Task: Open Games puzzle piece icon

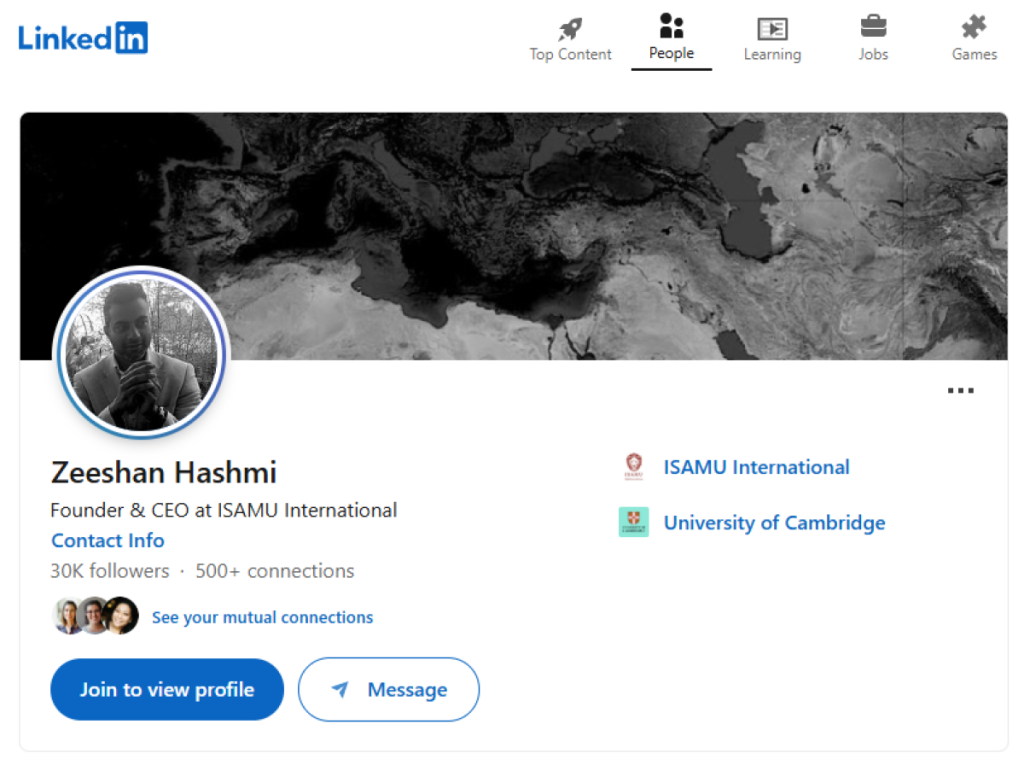Action: 974,27
